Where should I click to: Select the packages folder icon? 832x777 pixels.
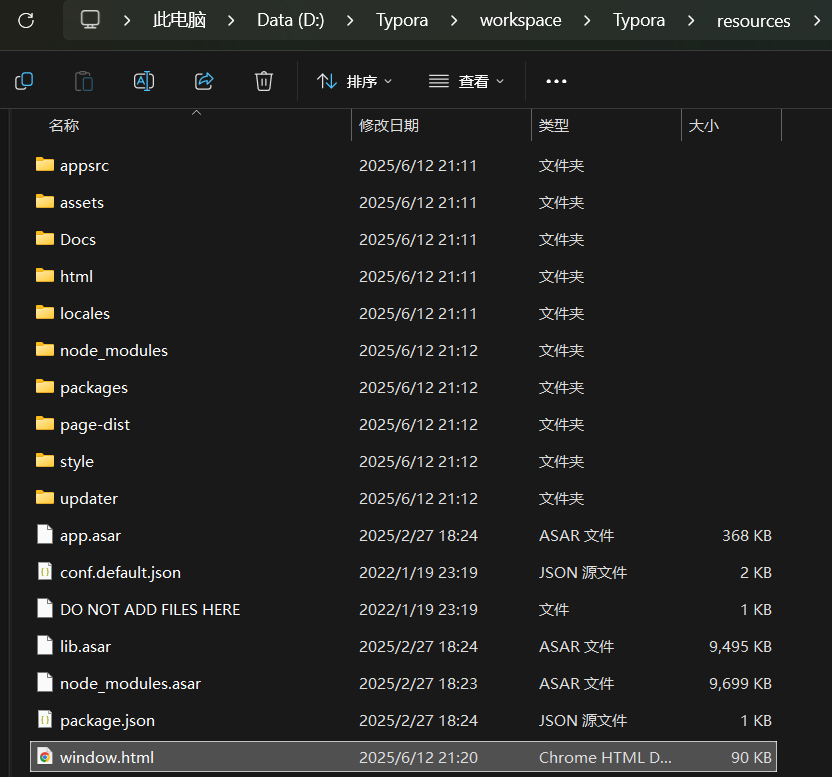(45, 387)
